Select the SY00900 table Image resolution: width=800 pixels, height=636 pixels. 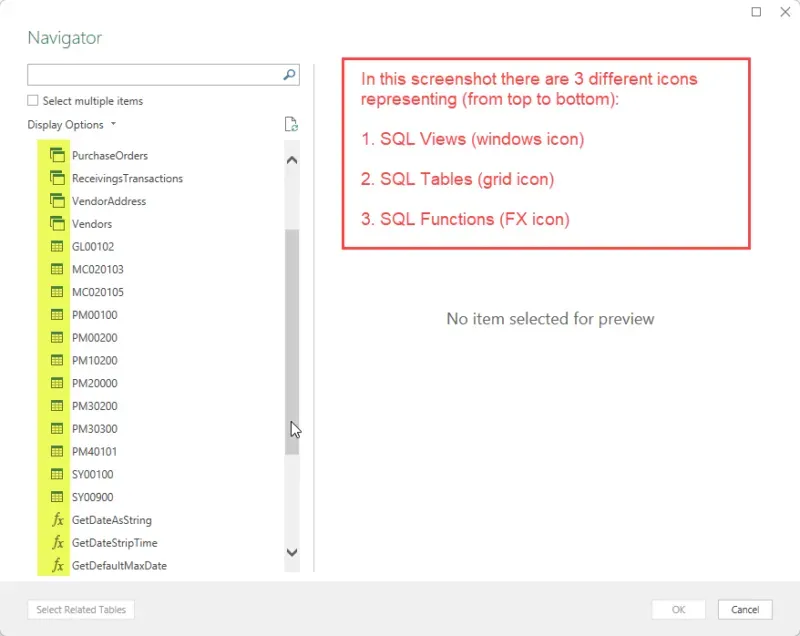(x=93, y=497)
